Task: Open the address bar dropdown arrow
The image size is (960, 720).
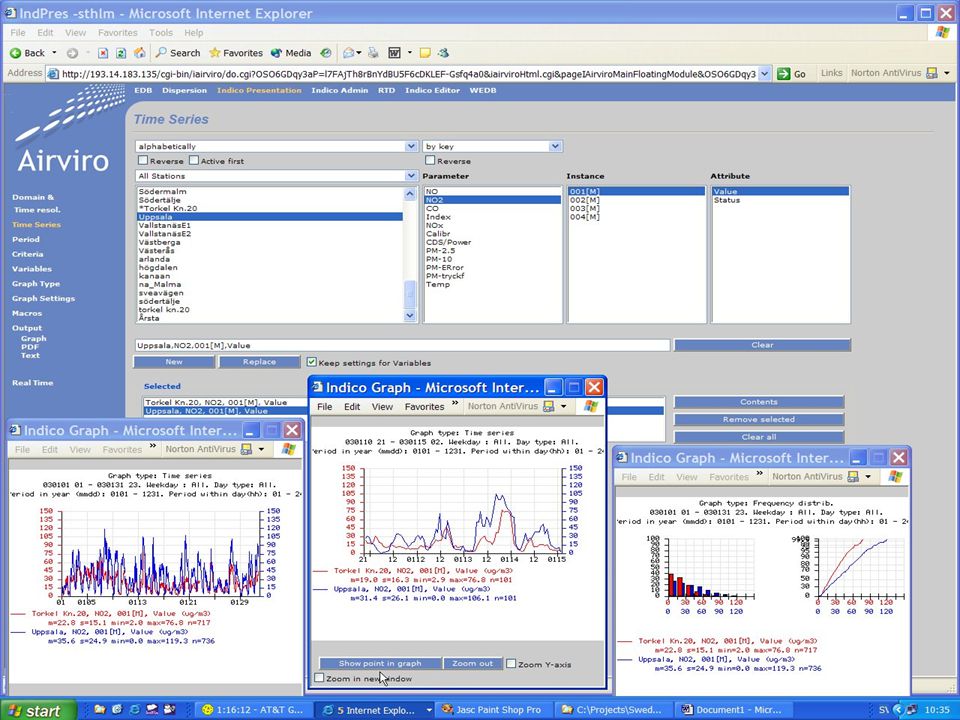Action: [764, 73]
